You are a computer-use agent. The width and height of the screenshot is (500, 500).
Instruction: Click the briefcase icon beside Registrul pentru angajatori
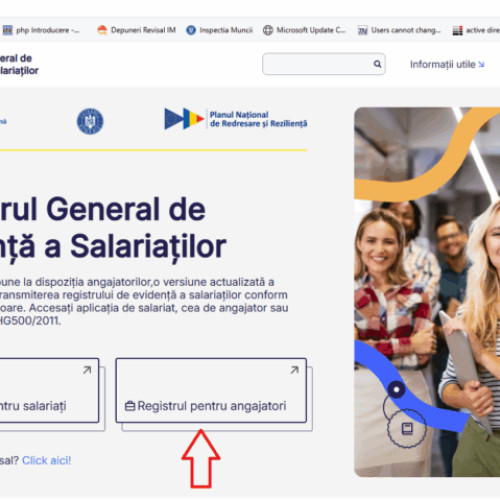pyautogui.click(x=130, y=406)
